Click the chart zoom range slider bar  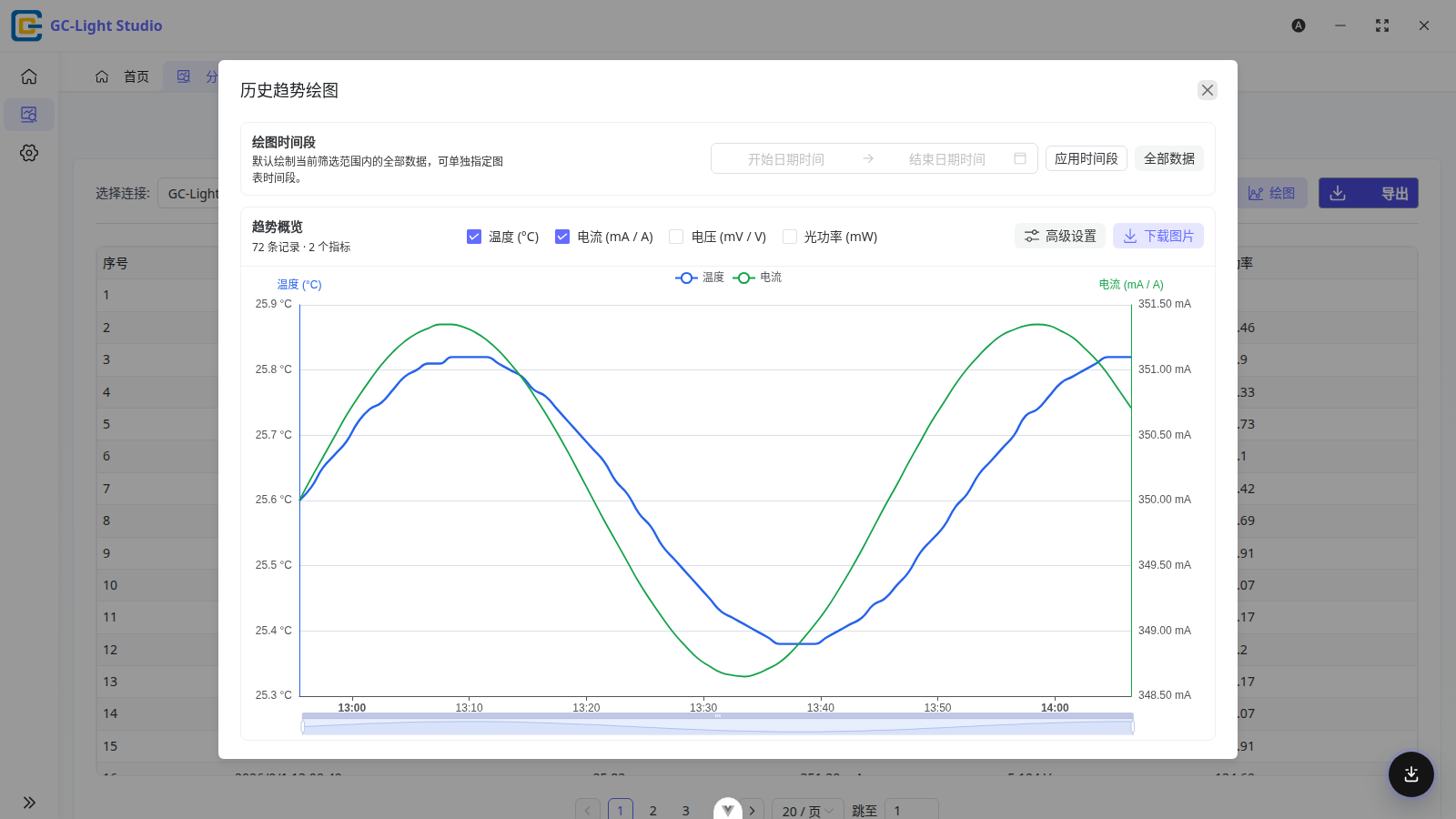(718, 724)
